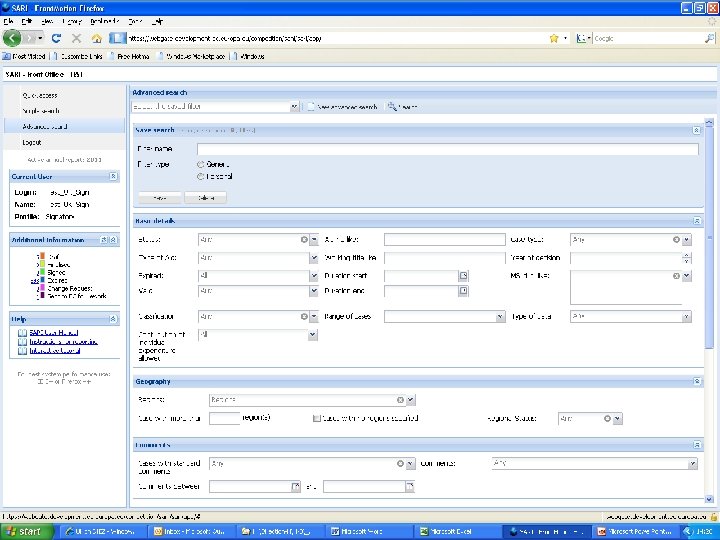Click the Search magnifier icon in toolbar

click(x=392, y=107)
